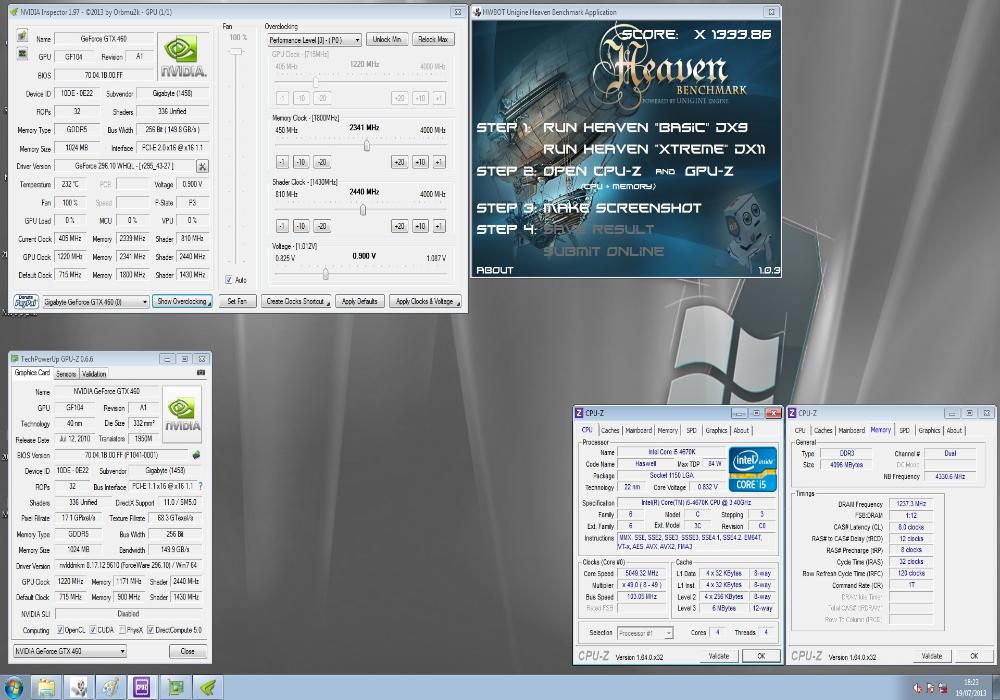Click the Close button in GPU-Z
Screen dimensions: 1000x700
[188, 651]
